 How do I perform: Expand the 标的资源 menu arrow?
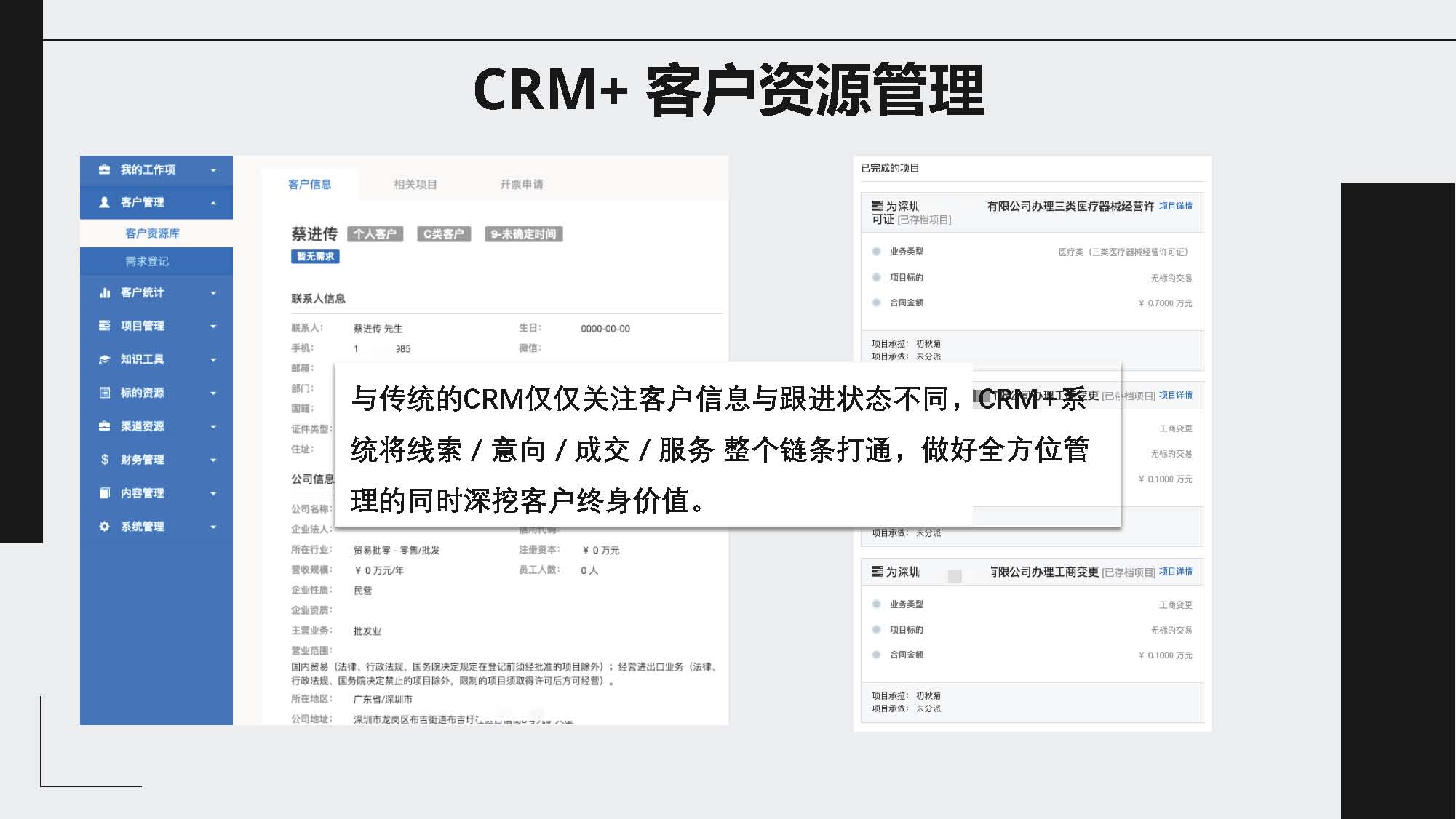pyautogui.click(x=213, y=393)
